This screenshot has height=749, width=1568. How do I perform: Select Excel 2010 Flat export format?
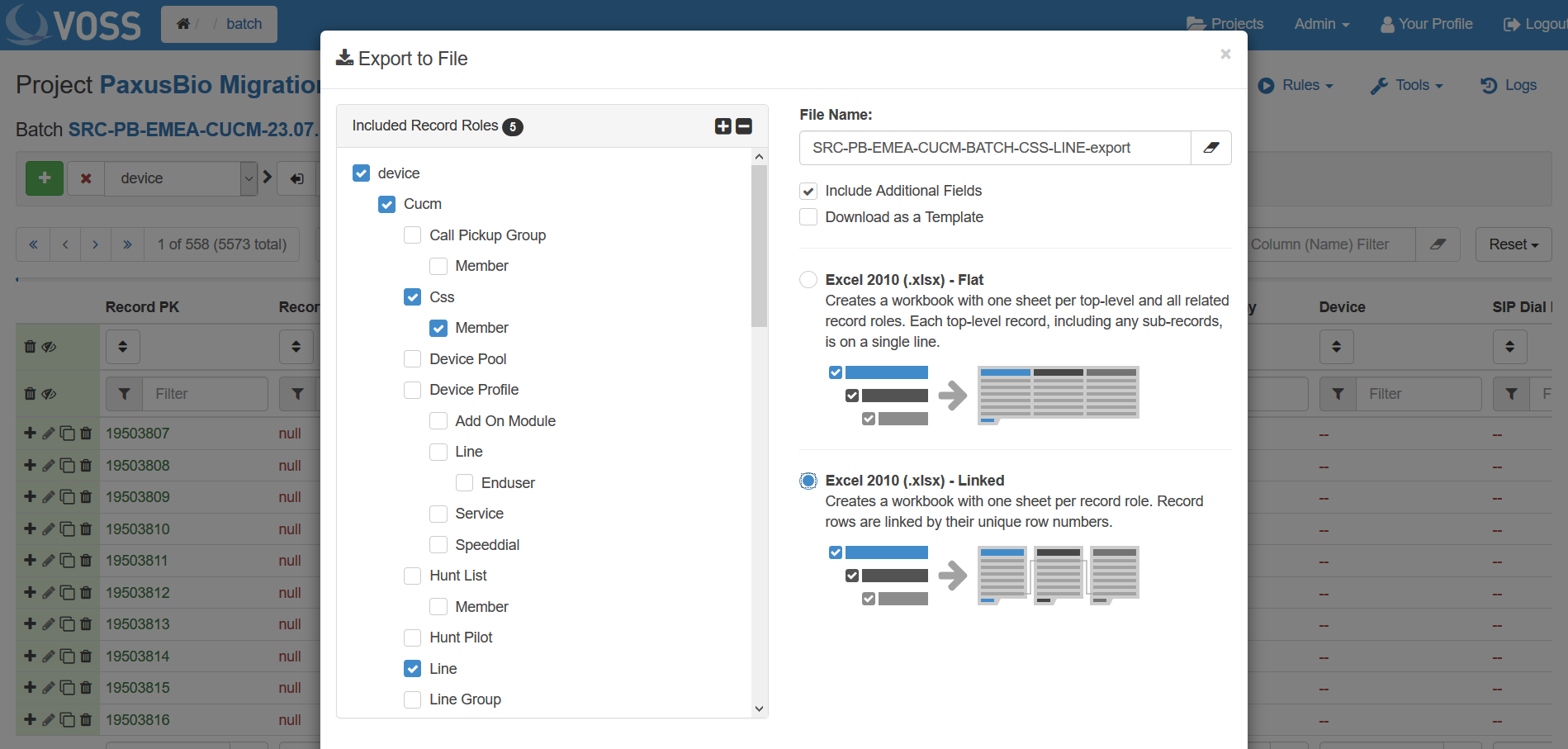(x=808, y=280)
